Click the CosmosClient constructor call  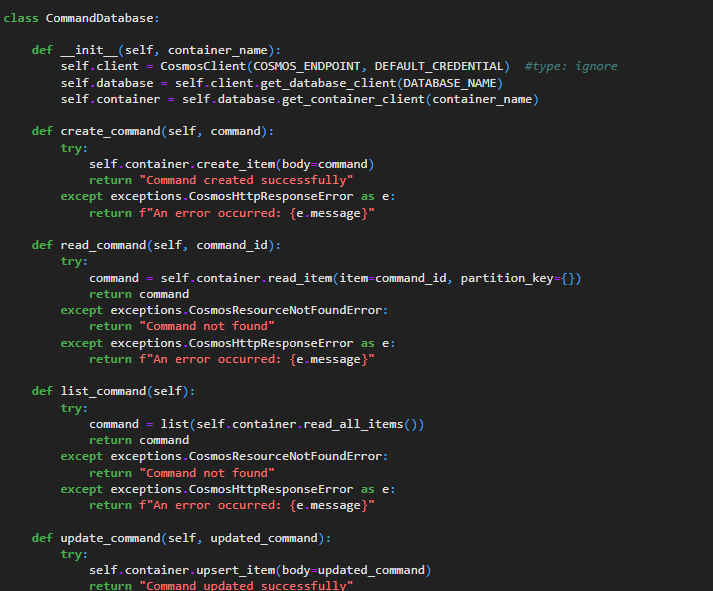click(x=203, y=66)
